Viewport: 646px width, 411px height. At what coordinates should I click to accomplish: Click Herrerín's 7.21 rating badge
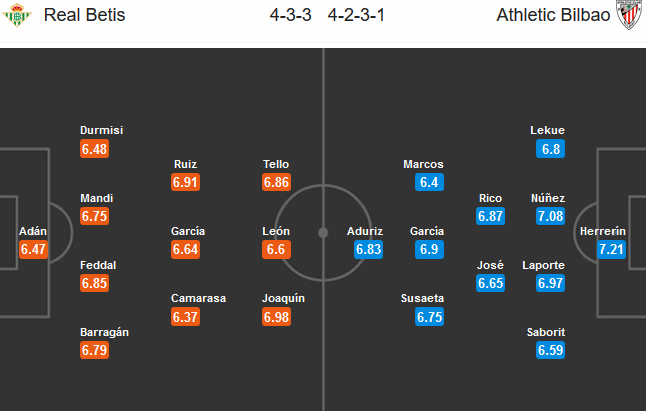(x=612, y=250)
